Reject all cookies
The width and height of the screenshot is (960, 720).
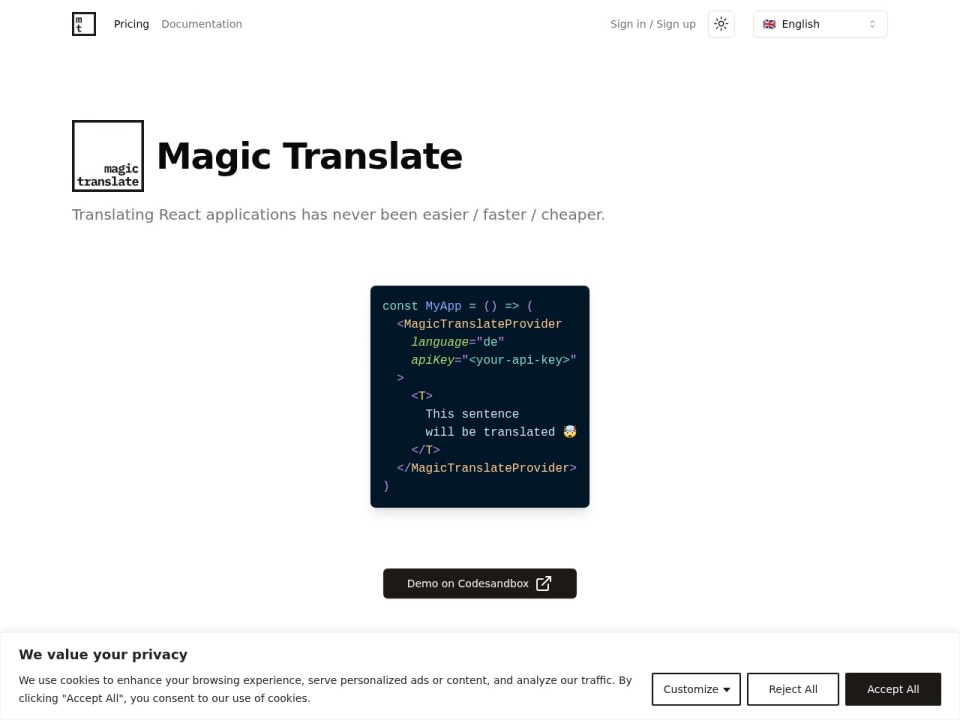[793, 689]
